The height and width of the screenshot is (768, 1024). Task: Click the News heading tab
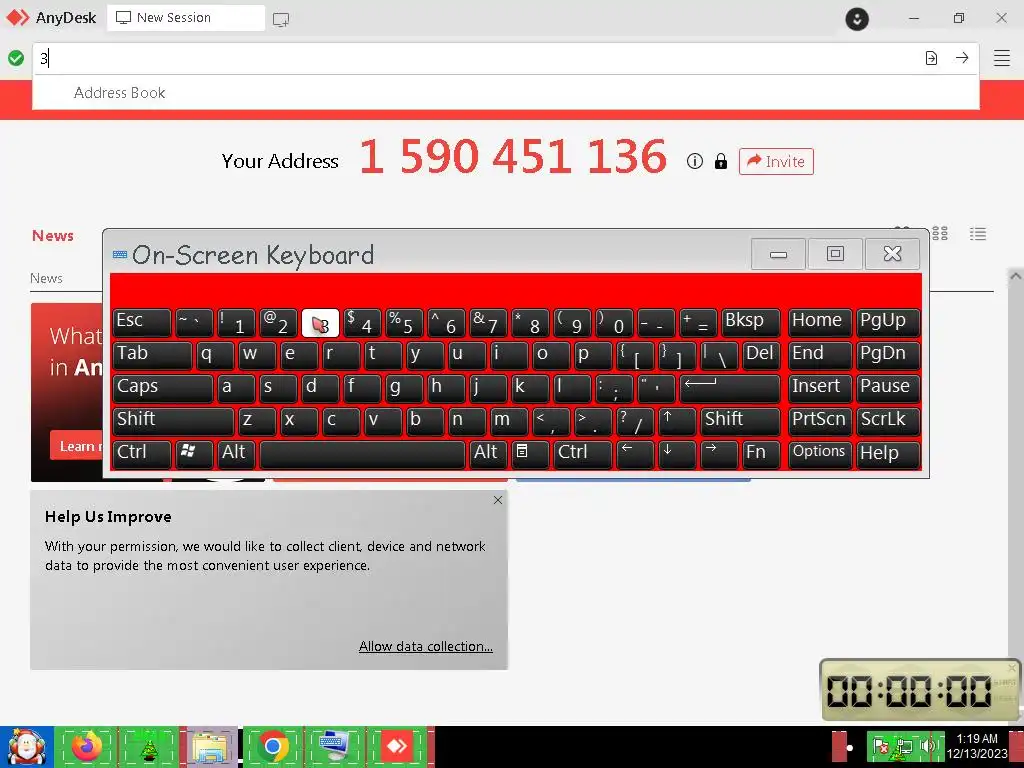coord(53,236)
